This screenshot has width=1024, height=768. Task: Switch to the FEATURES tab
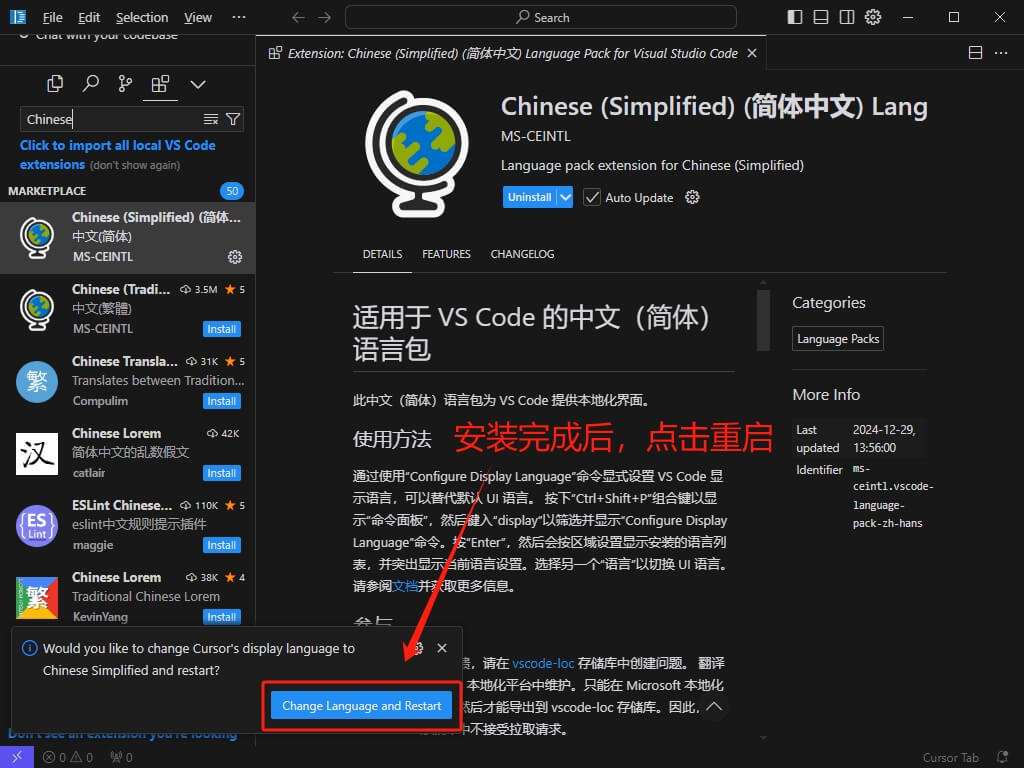point(446,254)
